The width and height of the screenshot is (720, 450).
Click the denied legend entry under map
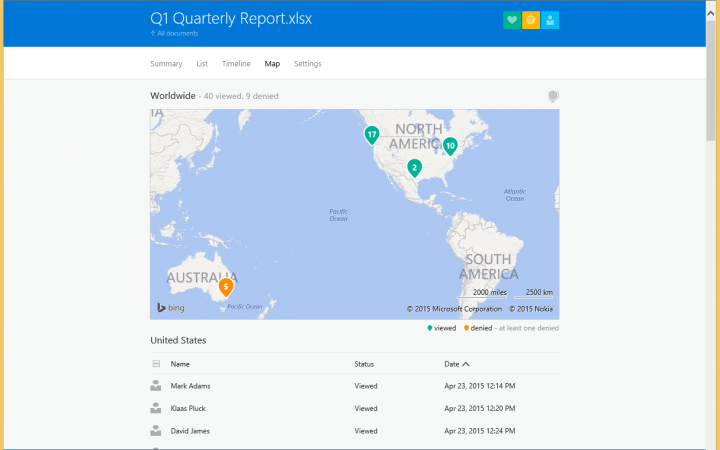pyautogui.click(x=478, y=328)
